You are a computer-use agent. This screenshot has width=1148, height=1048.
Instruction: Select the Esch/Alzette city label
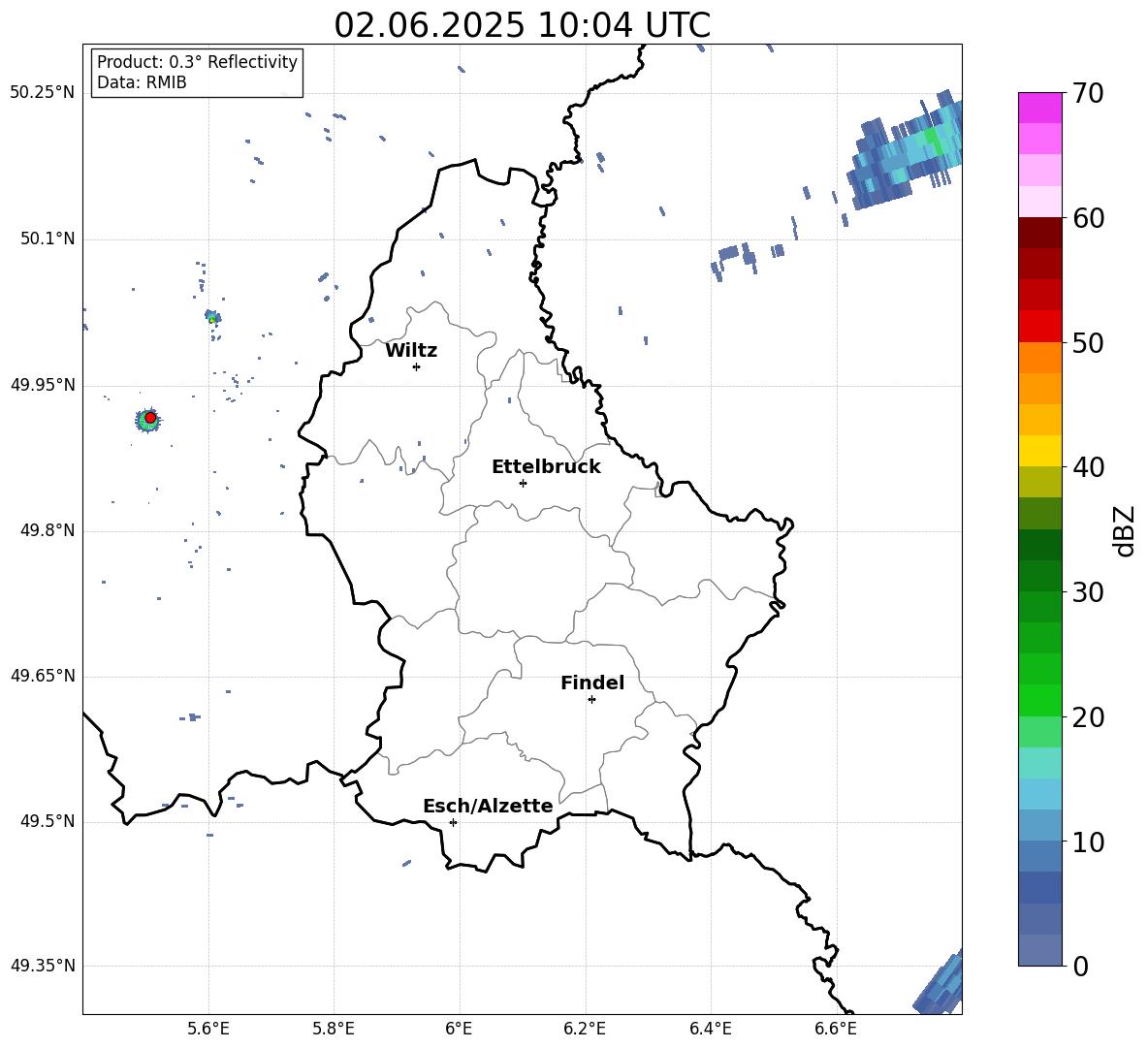pyautogui.click(x=489, y=806)
